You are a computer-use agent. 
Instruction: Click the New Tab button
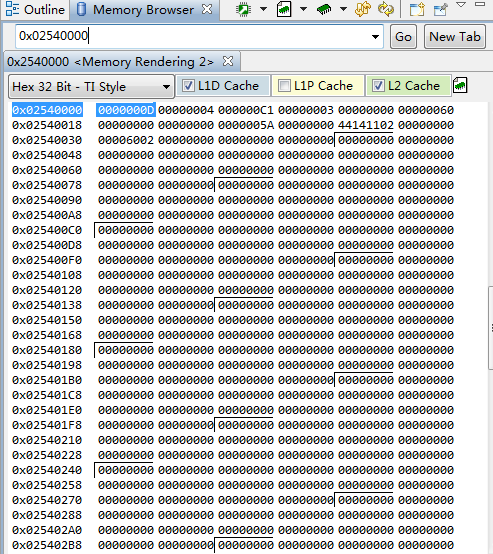(x=455, y=37)
